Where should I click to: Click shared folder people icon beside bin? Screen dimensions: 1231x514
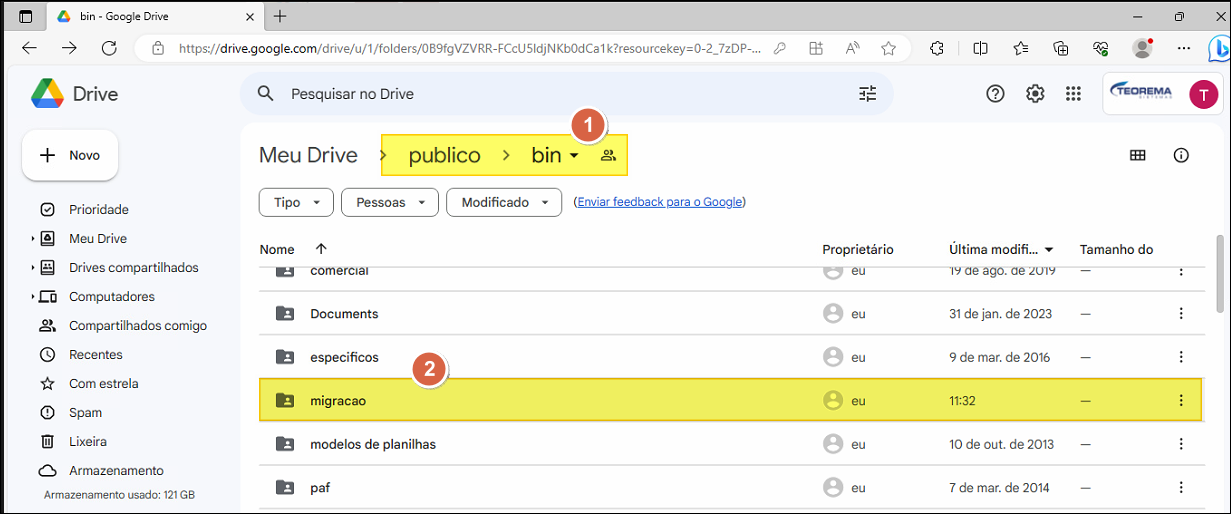[608, 155]
